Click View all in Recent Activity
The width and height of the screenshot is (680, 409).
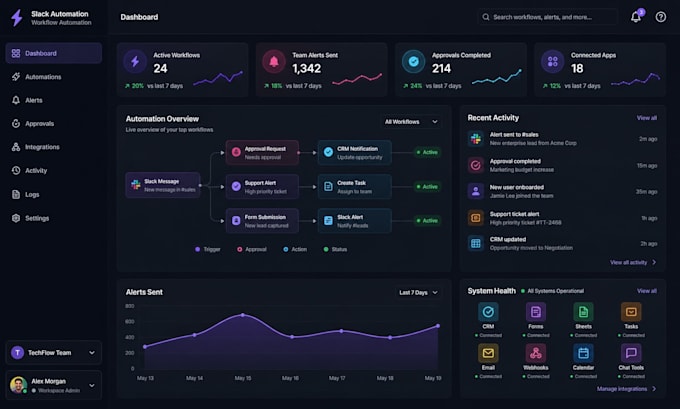(x=647, y=118)
